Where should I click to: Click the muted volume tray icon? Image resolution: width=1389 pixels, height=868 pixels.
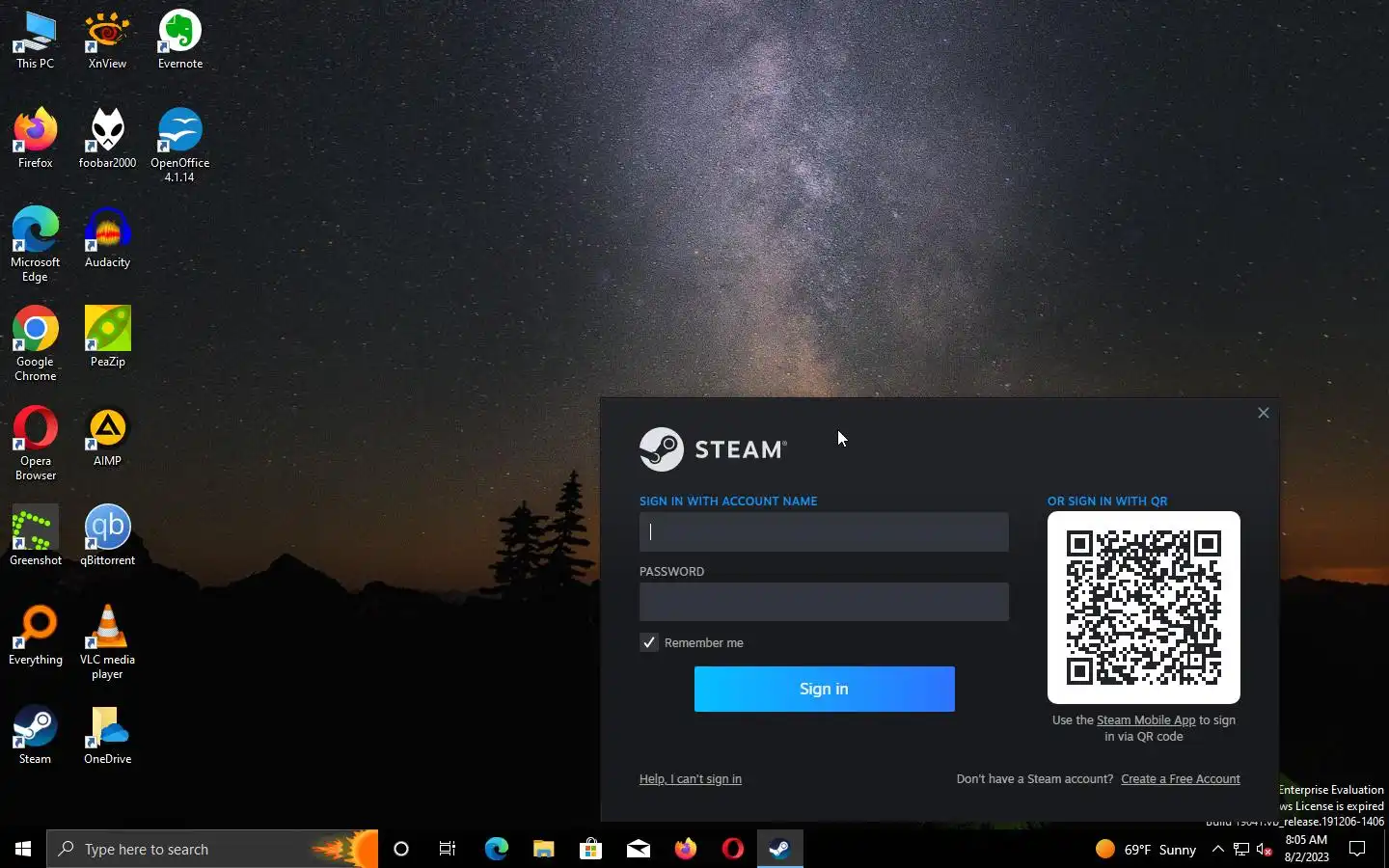(1265, 849)
